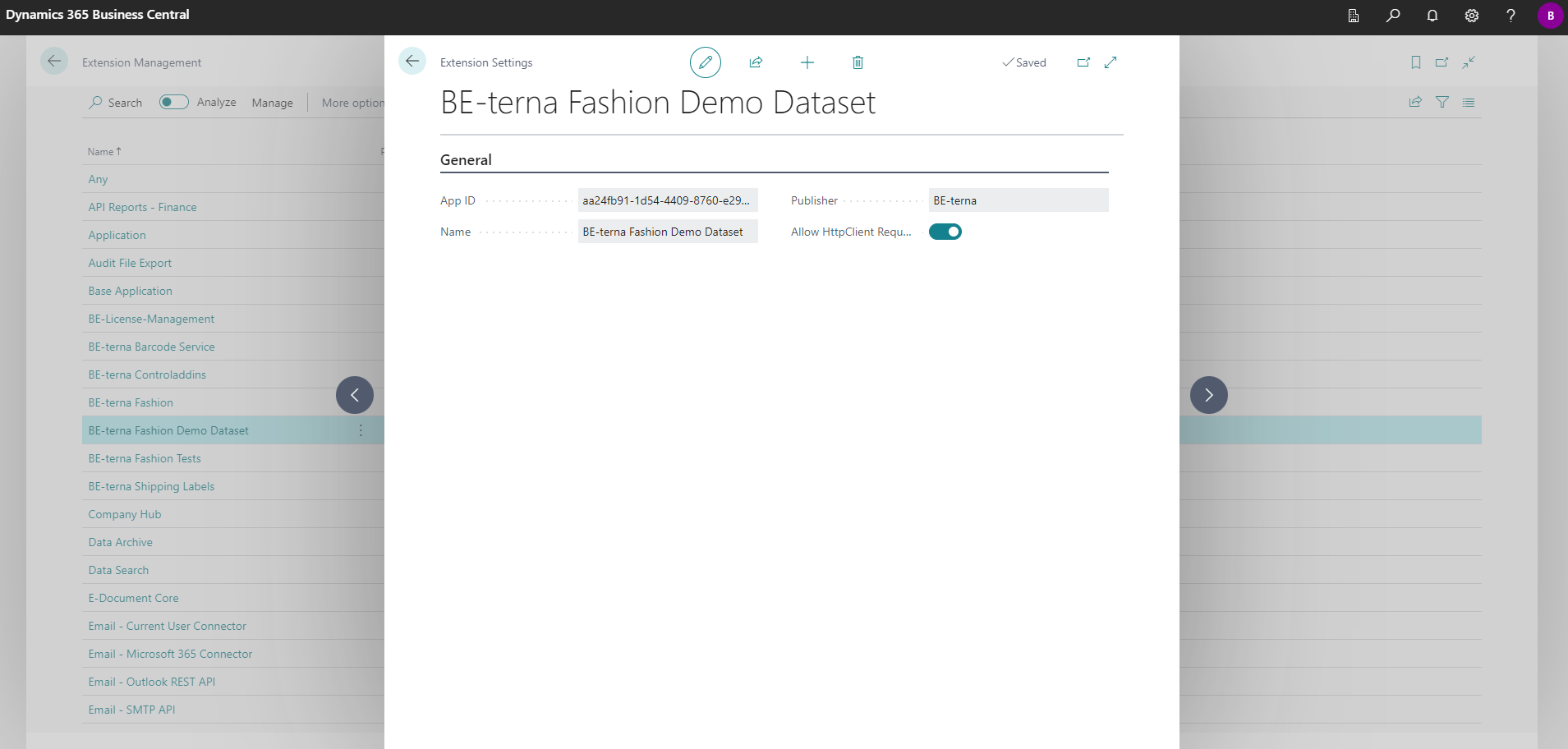The width and height of the screenshot is (1568, 749).
Task: Open the Manage menu
Action: pyautogui.click(x=272, y=103)
